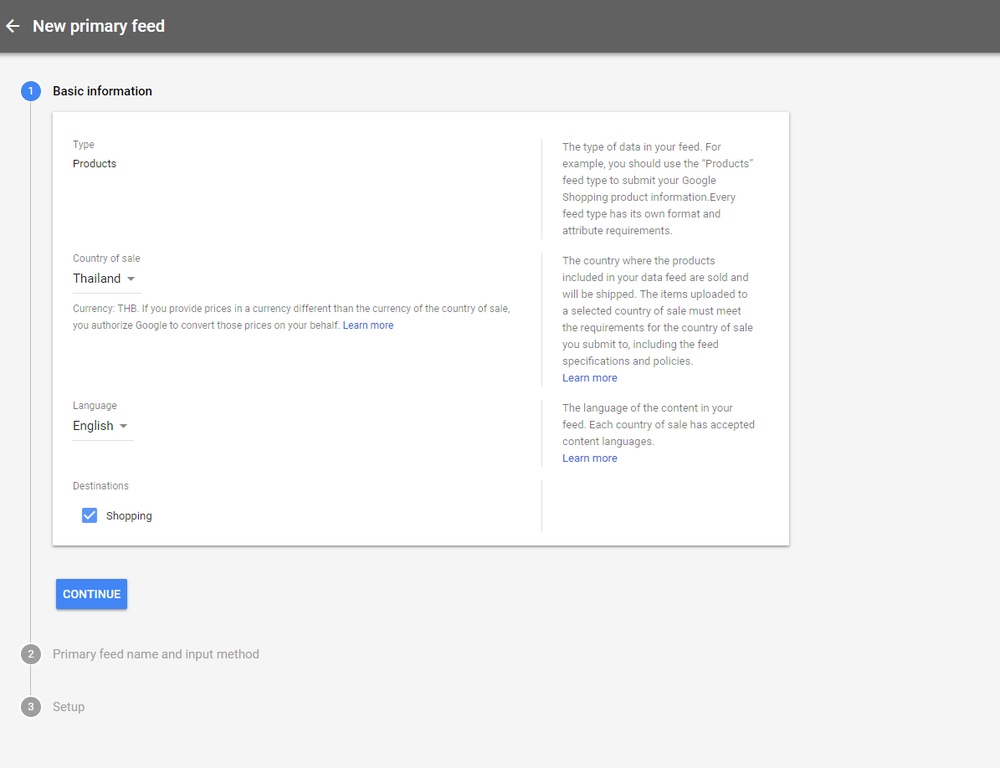Click Learn more about currency conversion
This screenshot has width=1000, height=768.
[x=368, y=325]
